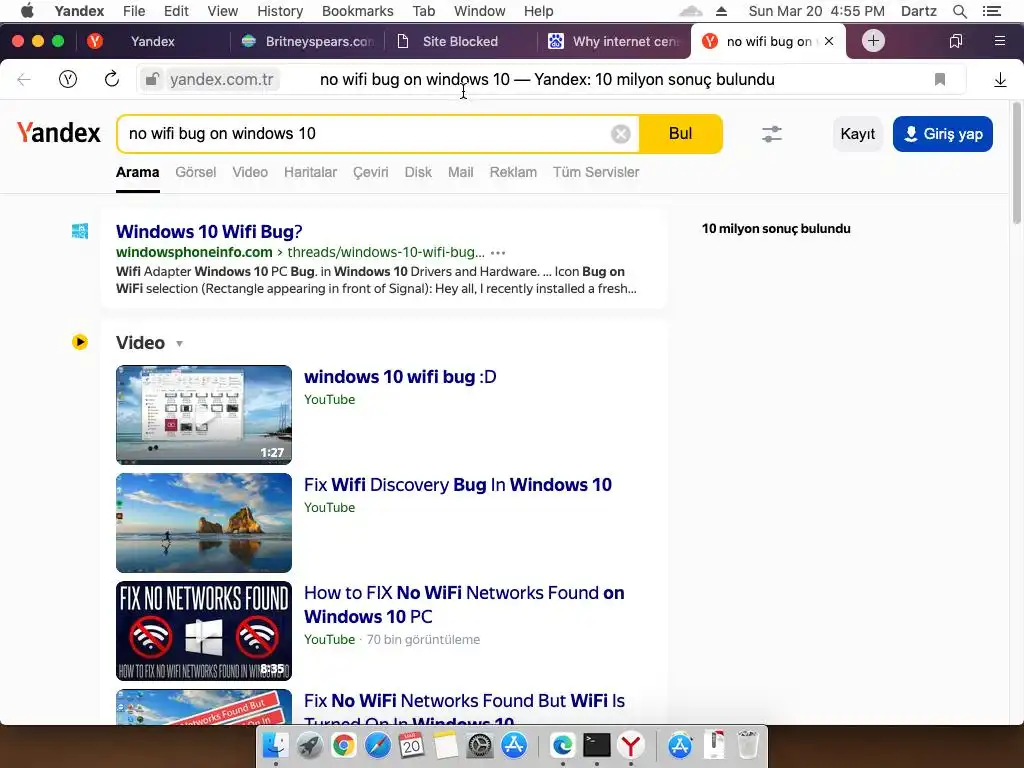
Task: Open the History menu
Action: point(280,11)
